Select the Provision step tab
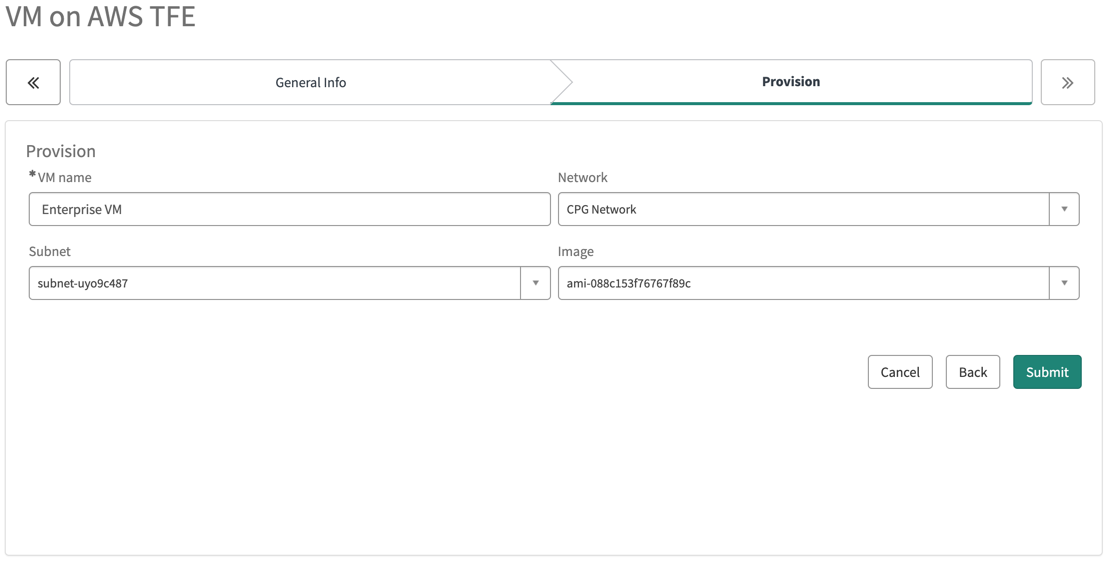Screen dimensions: 1108x561 click(x=791, y=82)
